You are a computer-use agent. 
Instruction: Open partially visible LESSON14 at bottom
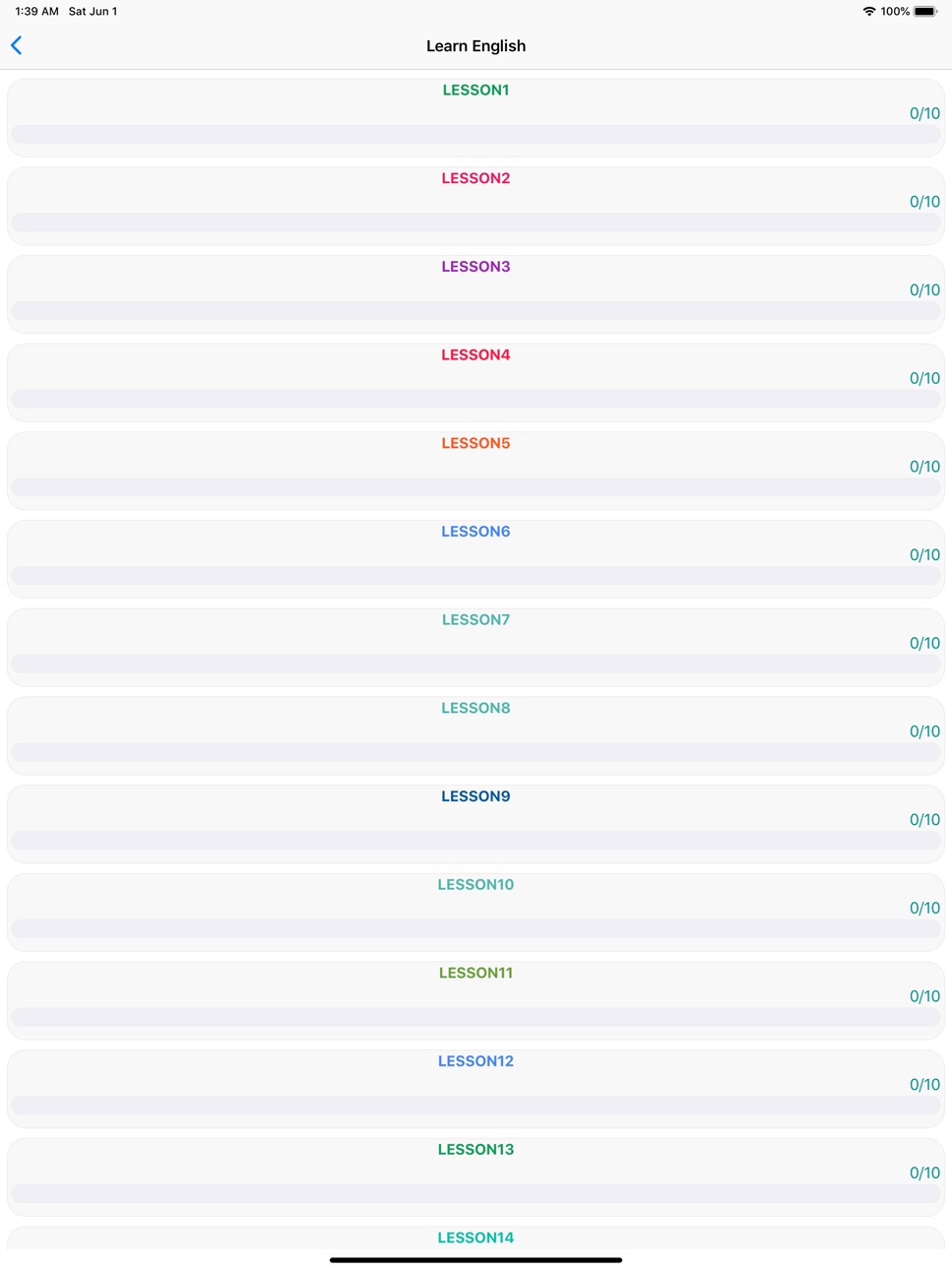coord(476,1238)
